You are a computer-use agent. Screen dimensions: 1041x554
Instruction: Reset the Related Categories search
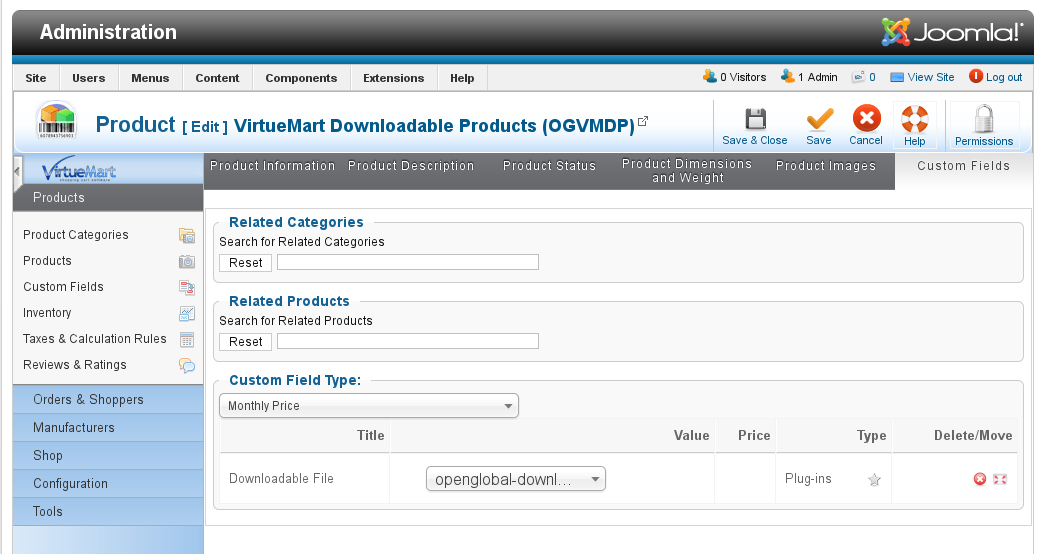click(x=246, y=262)
